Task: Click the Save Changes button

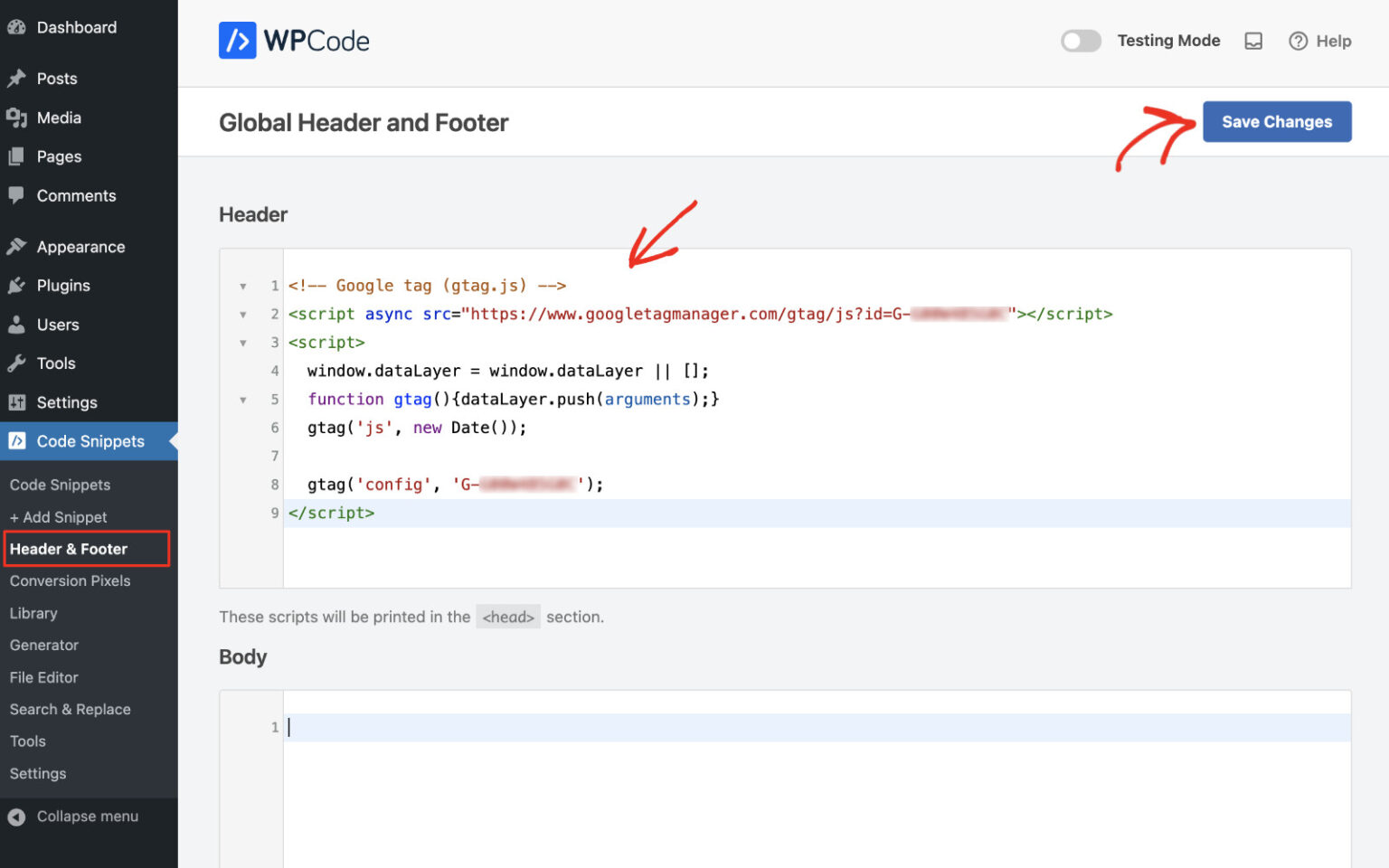Action: pyautogui.click(x=1277, y=121)
